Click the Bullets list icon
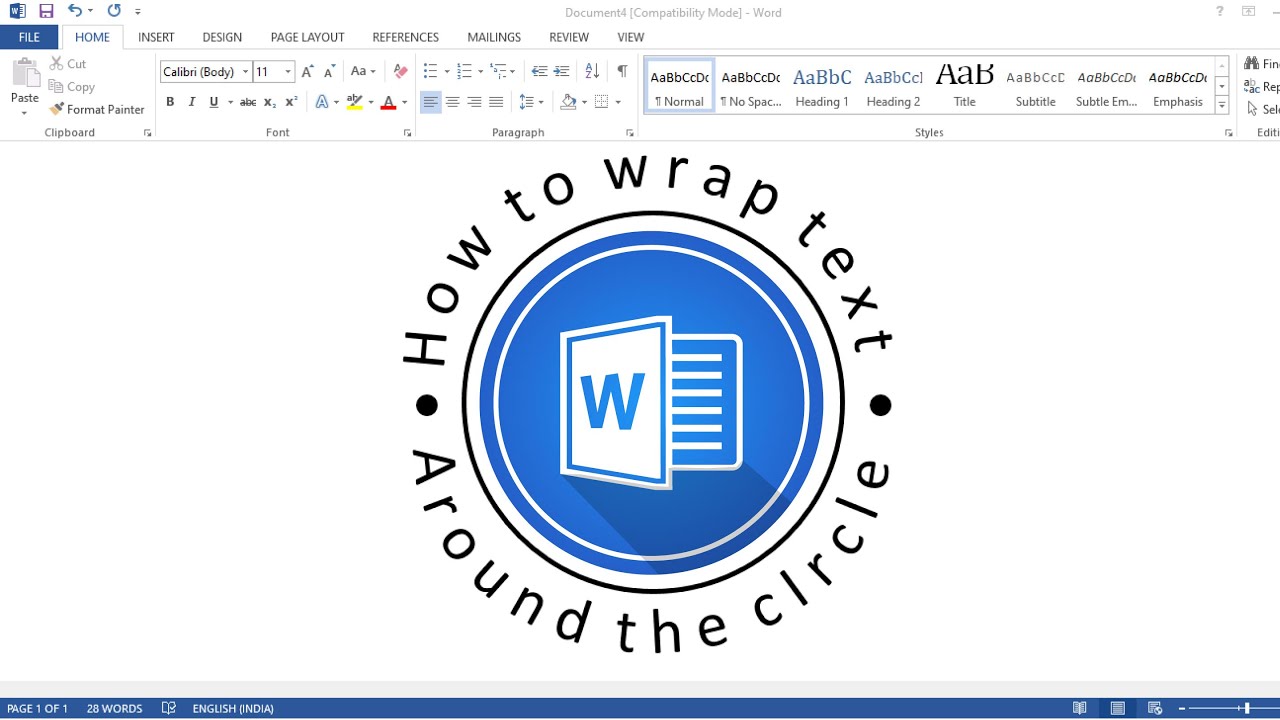Image resolution: width=1280 pixels, height=720 pixels. pos(430,72)
